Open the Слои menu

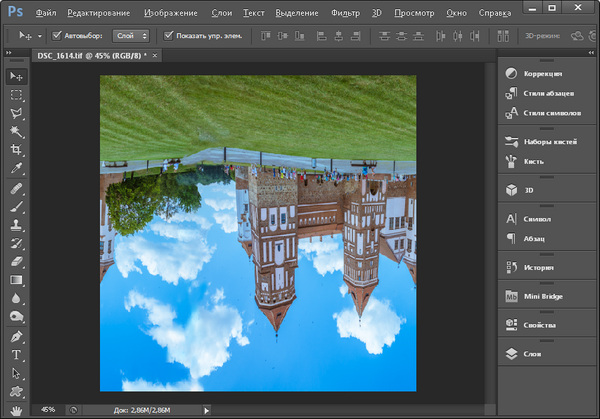[x=222, y=13]
